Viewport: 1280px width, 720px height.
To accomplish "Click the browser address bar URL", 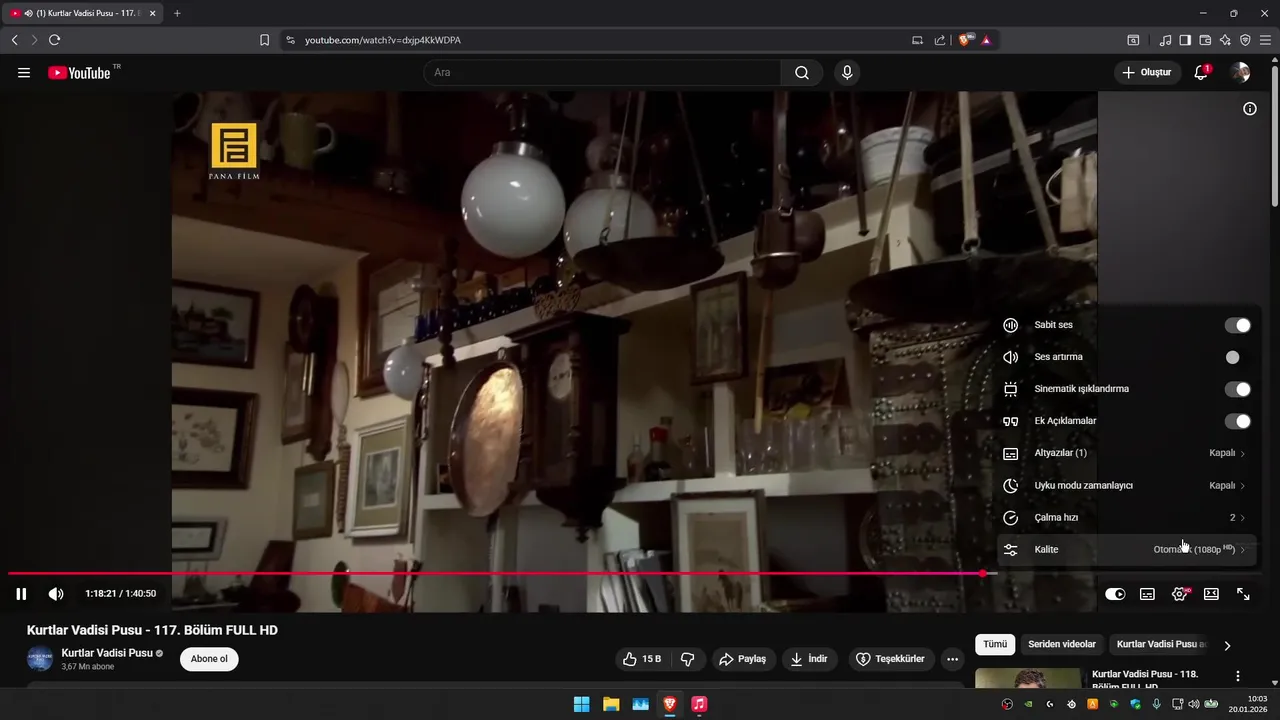I will coord(383,40).
